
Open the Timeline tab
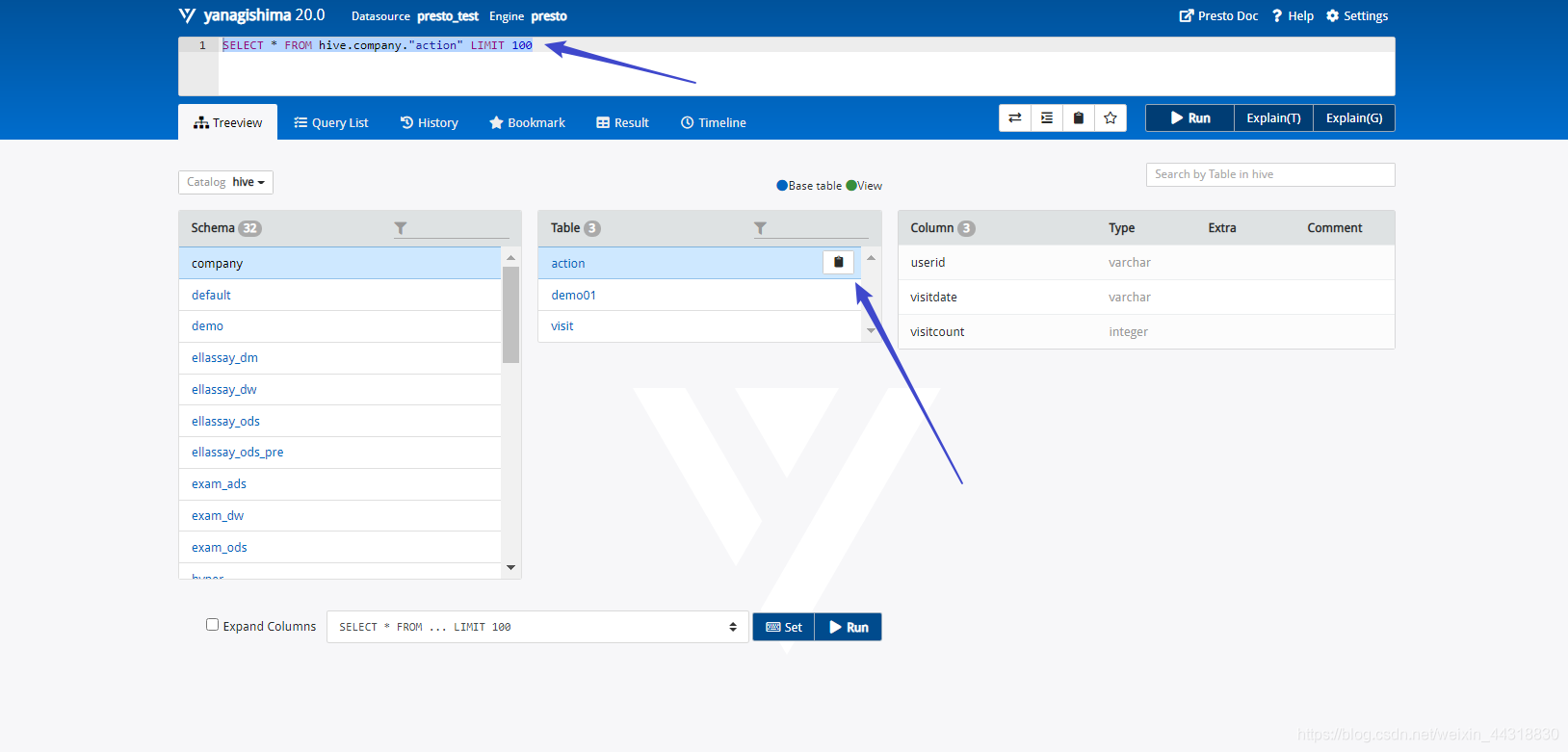tap(714, 122)
